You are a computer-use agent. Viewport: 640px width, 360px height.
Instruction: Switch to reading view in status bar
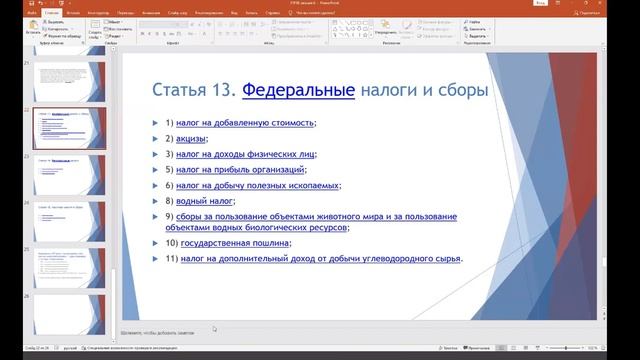click(x=526, y=348)
